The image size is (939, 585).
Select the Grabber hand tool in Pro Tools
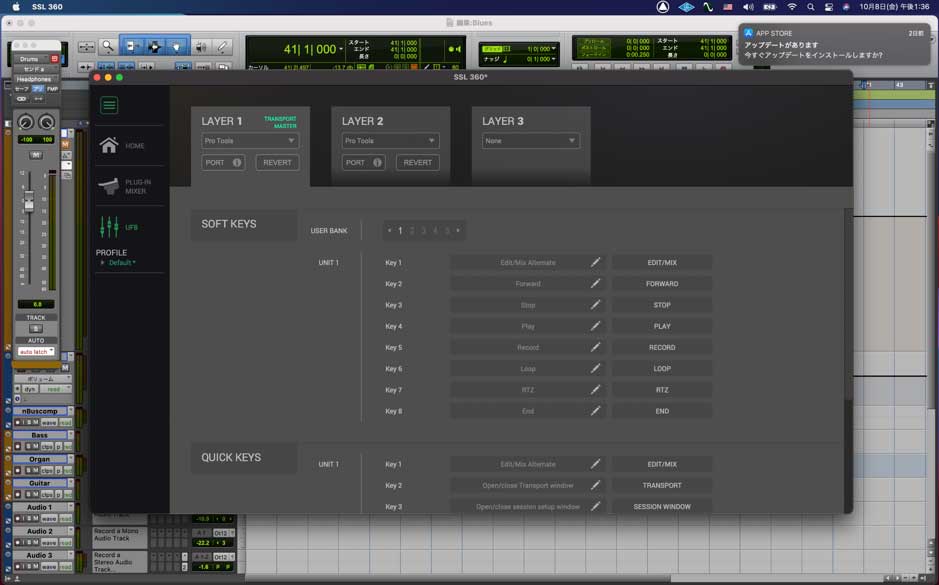(x=177, y=46)
